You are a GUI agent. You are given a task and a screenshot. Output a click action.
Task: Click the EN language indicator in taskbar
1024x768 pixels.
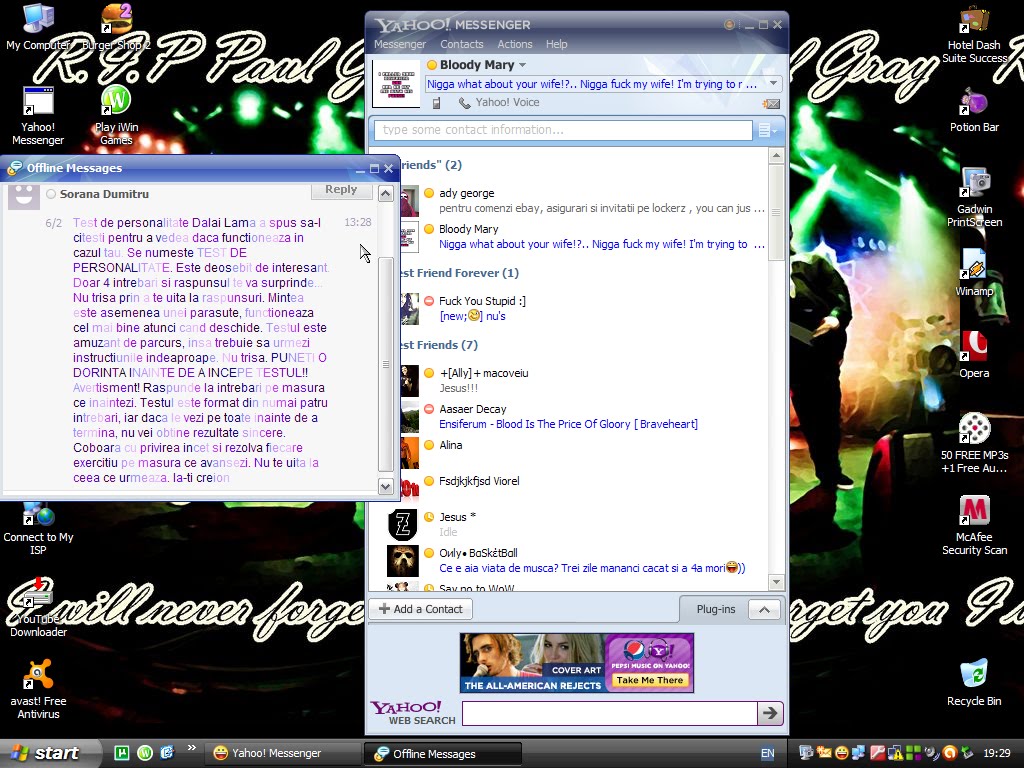(768, 754)
